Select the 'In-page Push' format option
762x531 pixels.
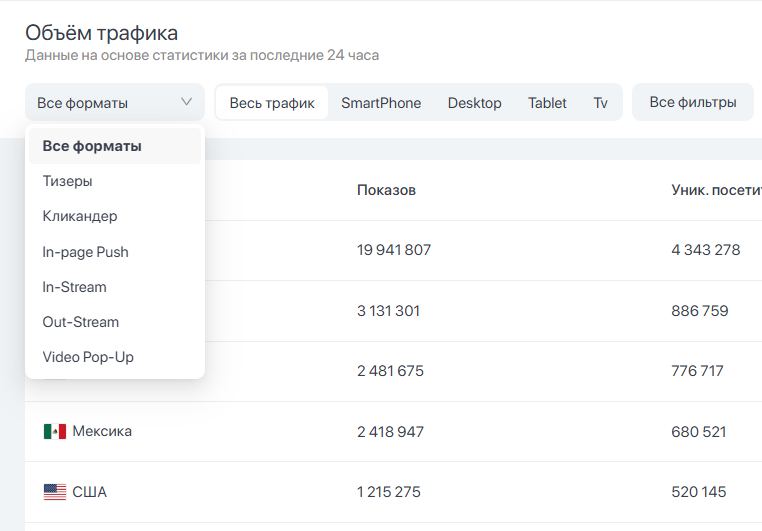point(85,252)
